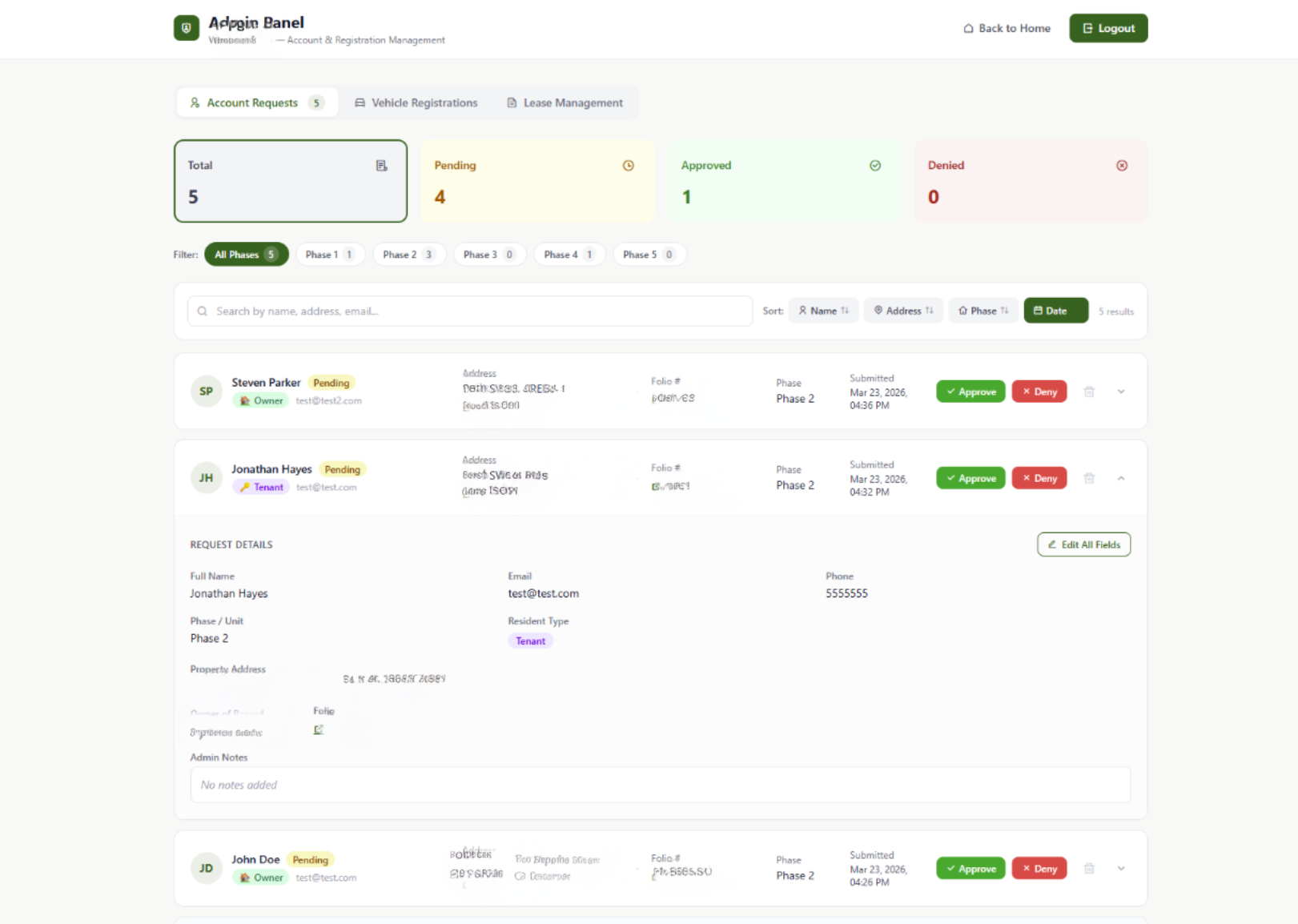Sort results by Name
This screenshot has width=1298, height=924.
pyautogui.click(x=823, y=311)
